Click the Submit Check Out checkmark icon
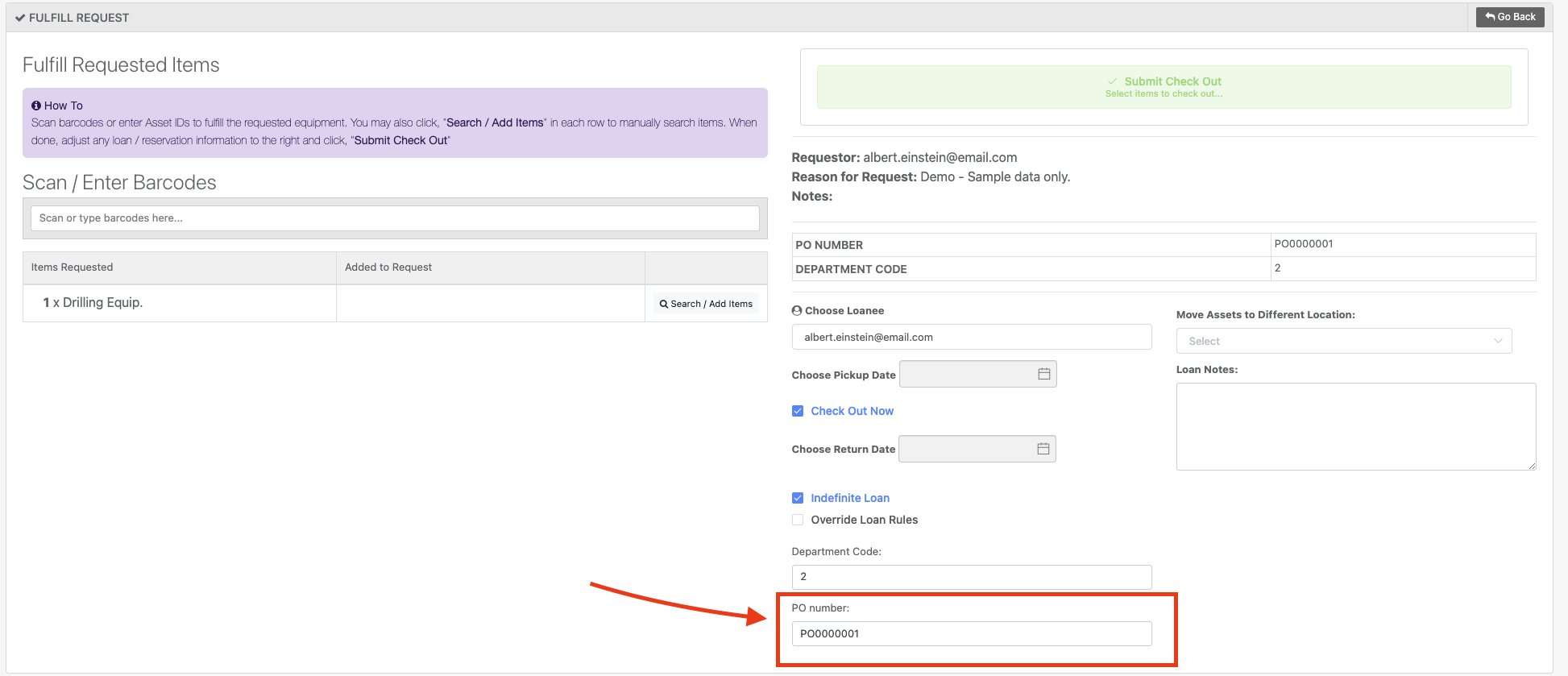 [x=1113, y=81]
